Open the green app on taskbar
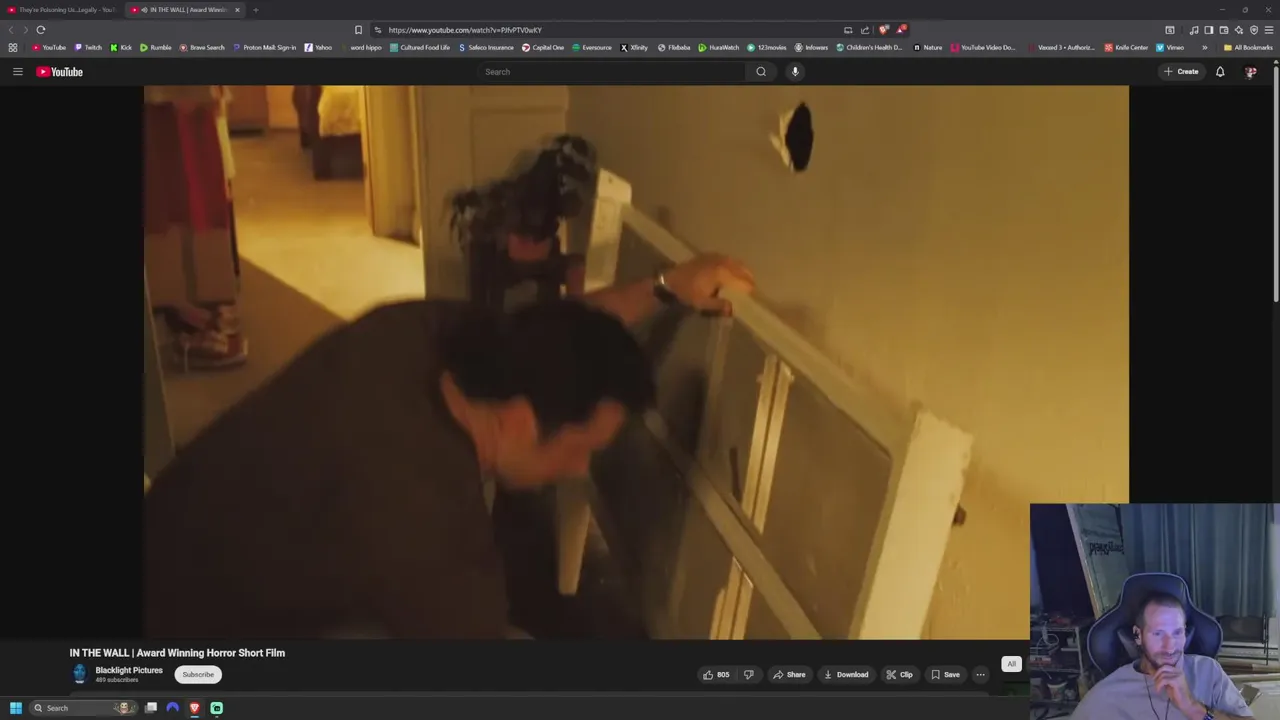Screen dimensions: 1280x720 [216, 708]
